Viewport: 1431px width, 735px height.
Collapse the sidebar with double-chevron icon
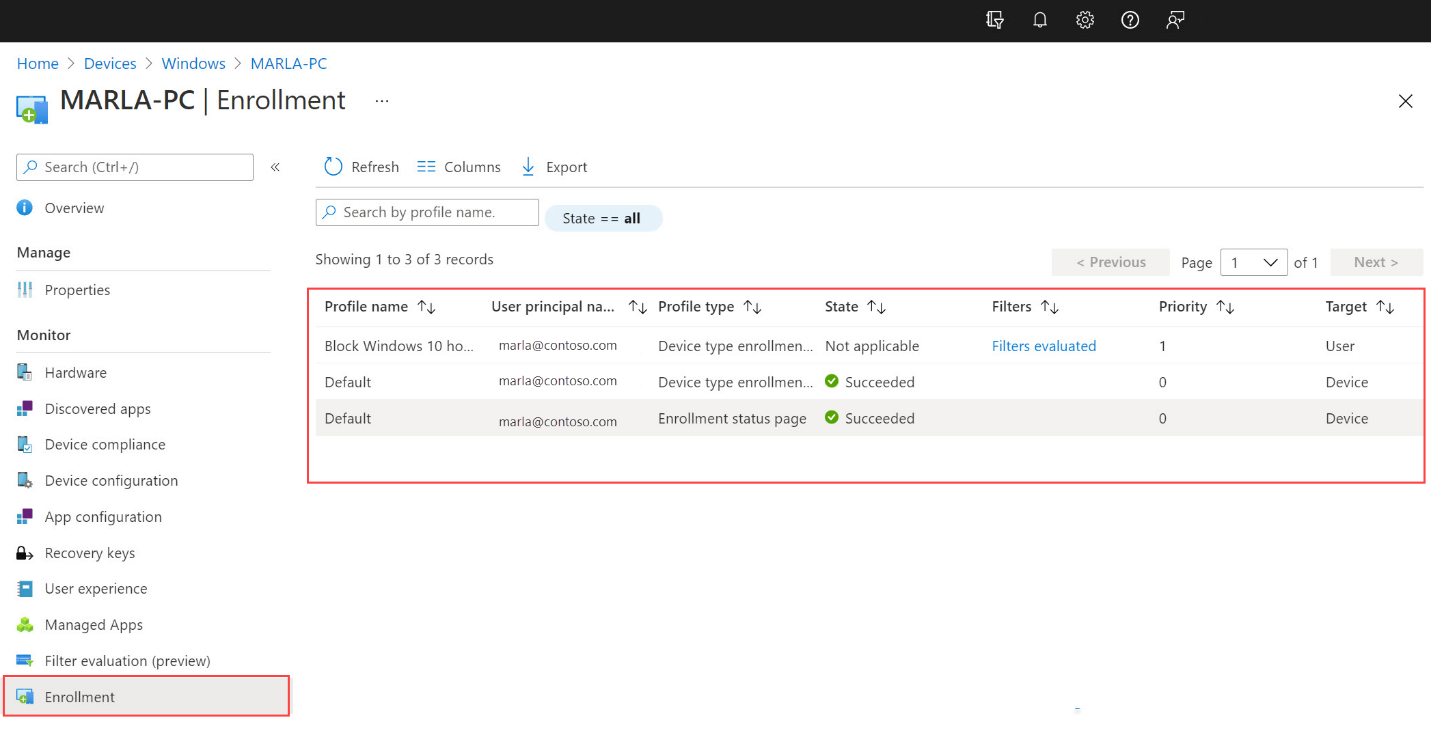[x=275, y=167]
